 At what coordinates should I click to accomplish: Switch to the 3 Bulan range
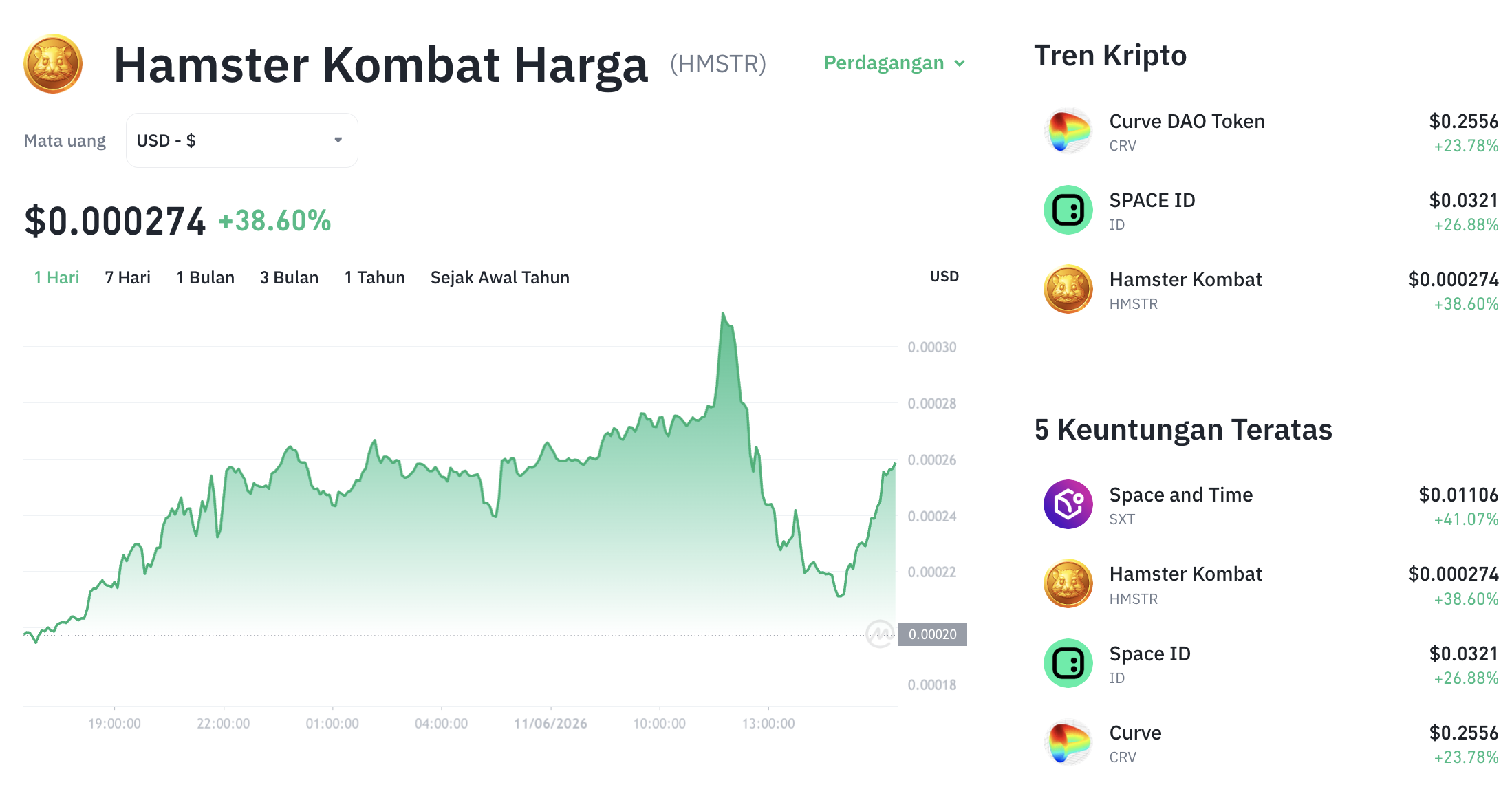tap(289, 277)
